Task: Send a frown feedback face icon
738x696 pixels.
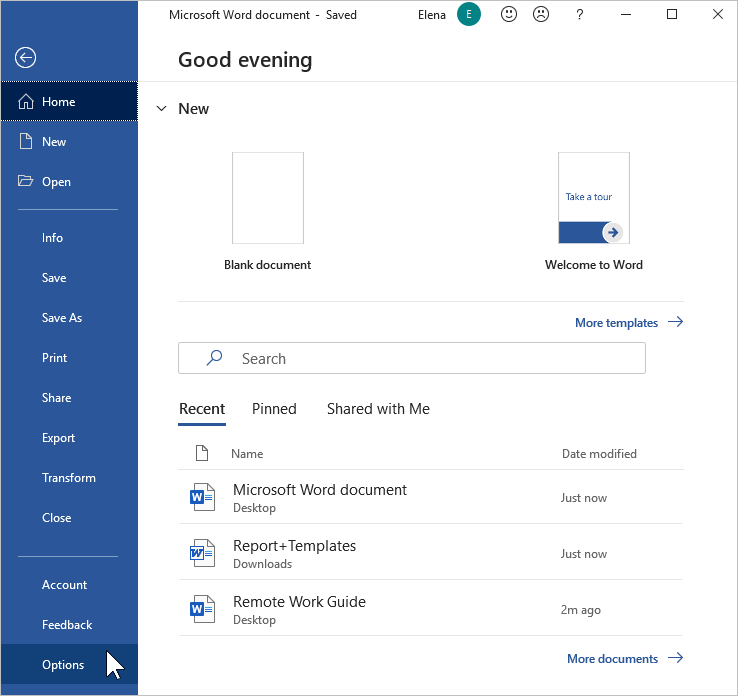Action: [541, 15]
